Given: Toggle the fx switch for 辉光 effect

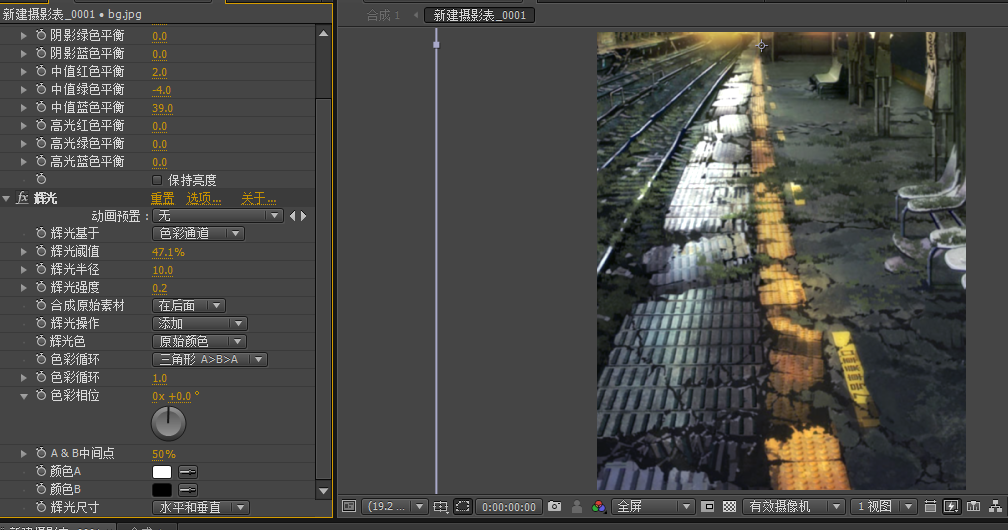Looking at the screenshot, I should click(23, 198).
